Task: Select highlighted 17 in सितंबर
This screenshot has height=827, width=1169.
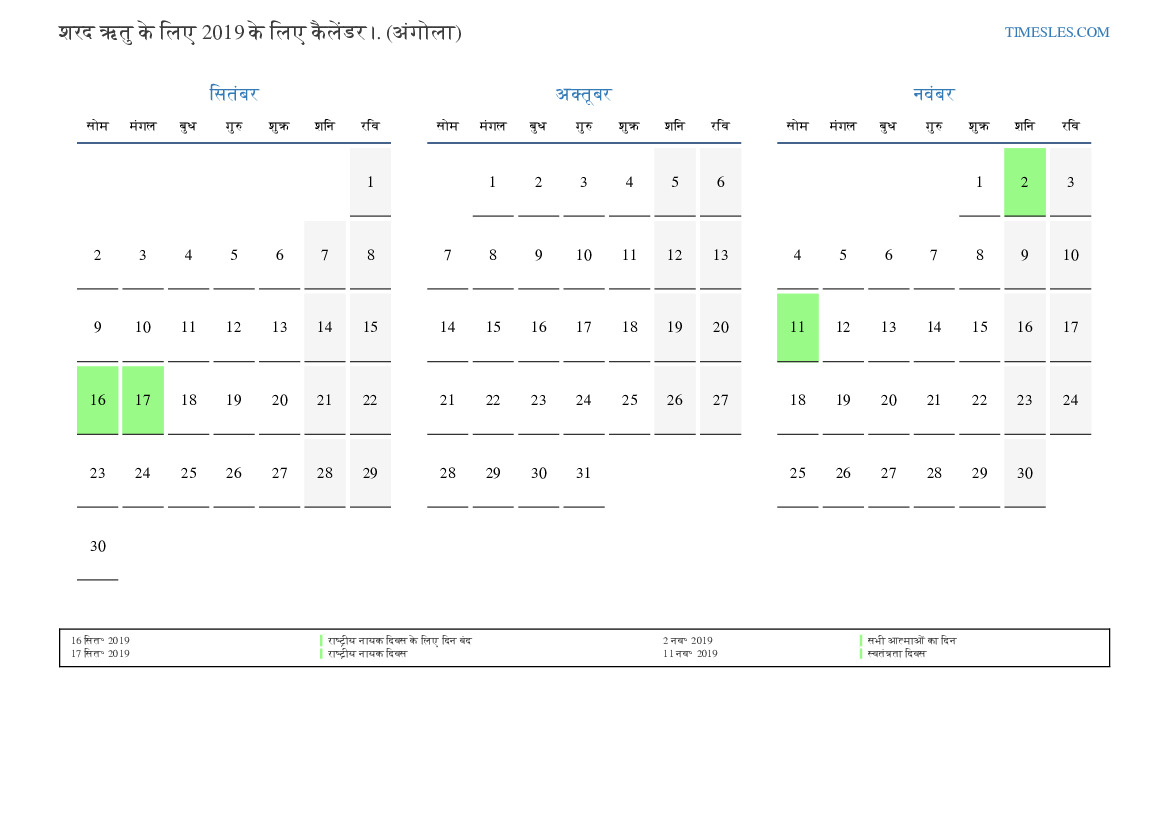Action: pos(143,400)
